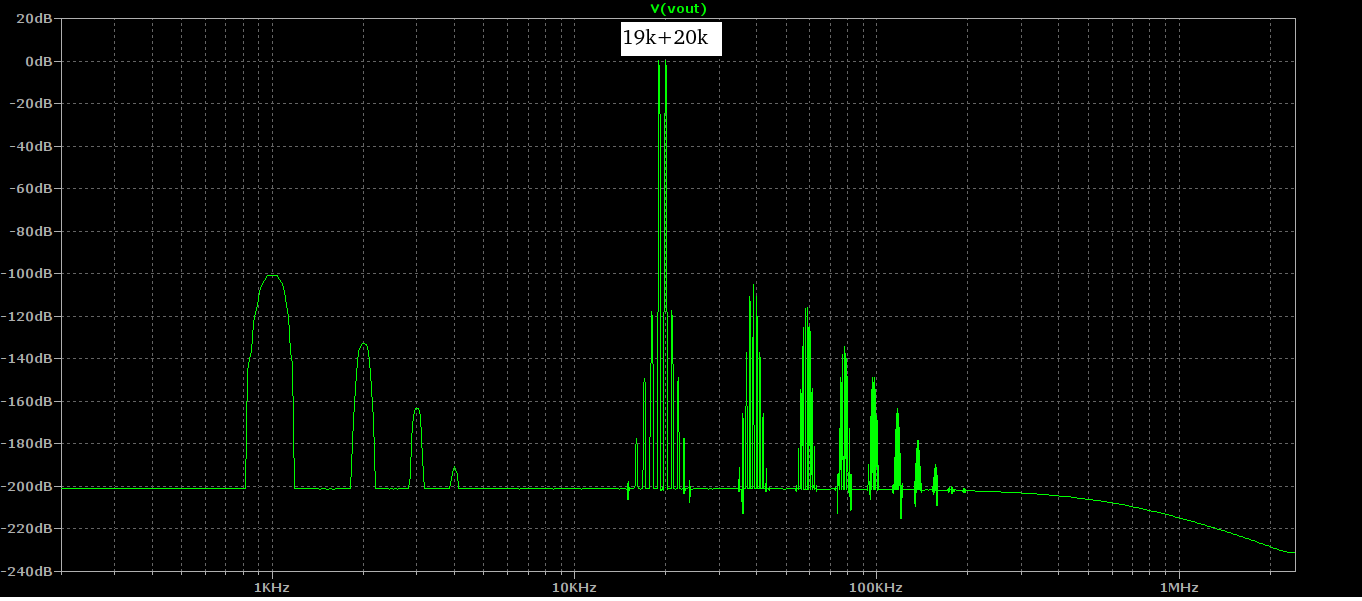This screenshot has width=1362, height=601.
Task: Click the -220dB vertical axis label
Action: click(x=29, y=529)
